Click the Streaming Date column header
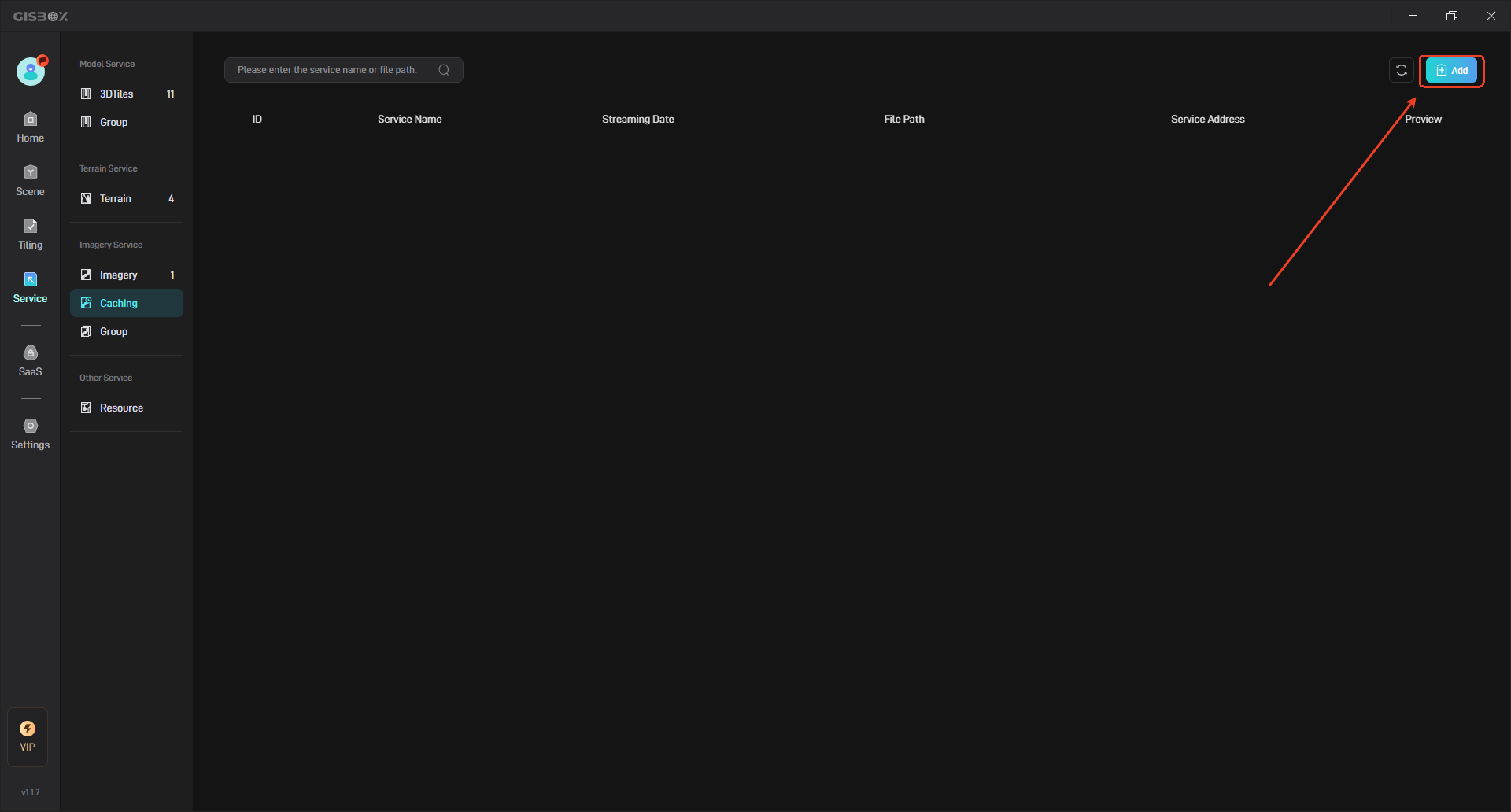This screenshot has height=812, width=1511. [638, 119]
